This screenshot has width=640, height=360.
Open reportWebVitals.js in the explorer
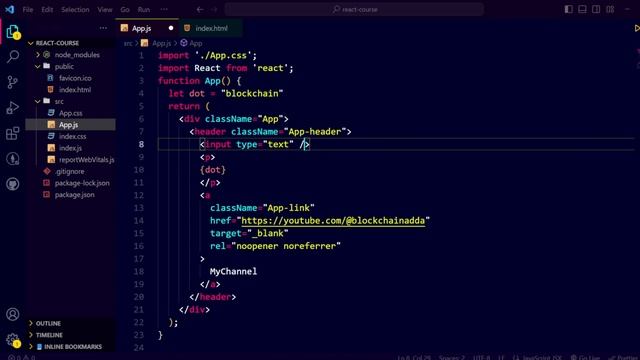pyautogui.click(x=87, y=160)
